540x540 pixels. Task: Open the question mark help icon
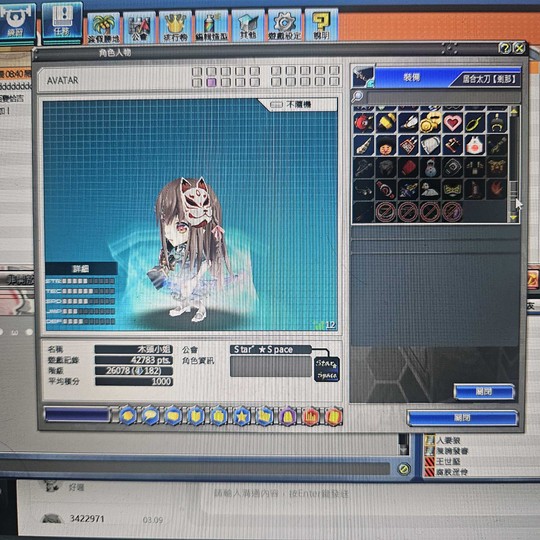(321, 24)
